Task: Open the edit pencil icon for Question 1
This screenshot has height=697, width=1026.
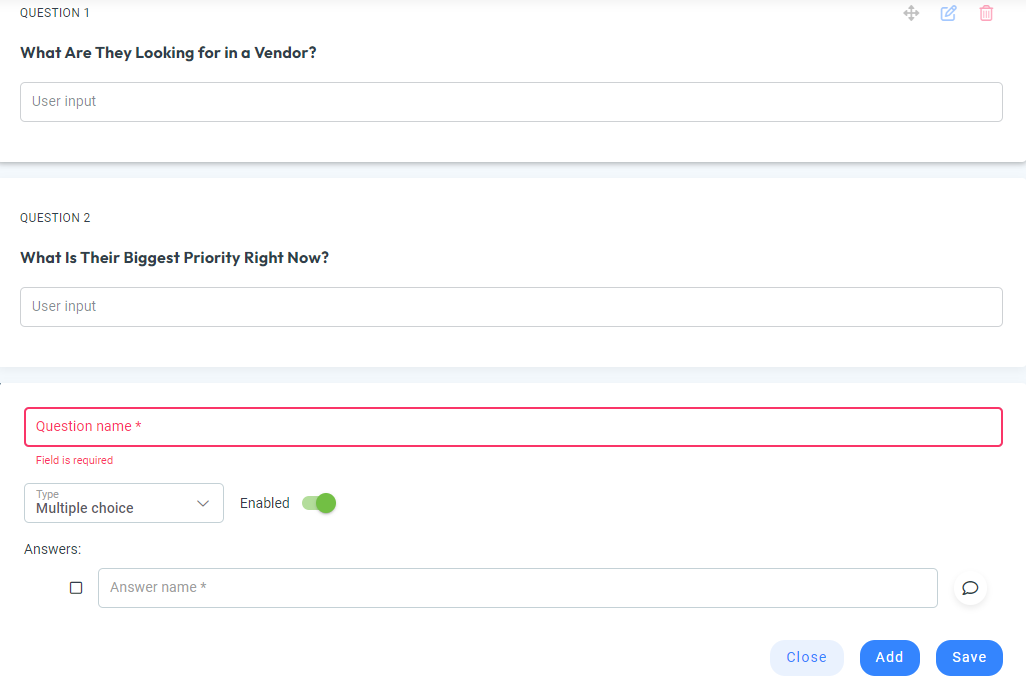Action: (948, 13)
